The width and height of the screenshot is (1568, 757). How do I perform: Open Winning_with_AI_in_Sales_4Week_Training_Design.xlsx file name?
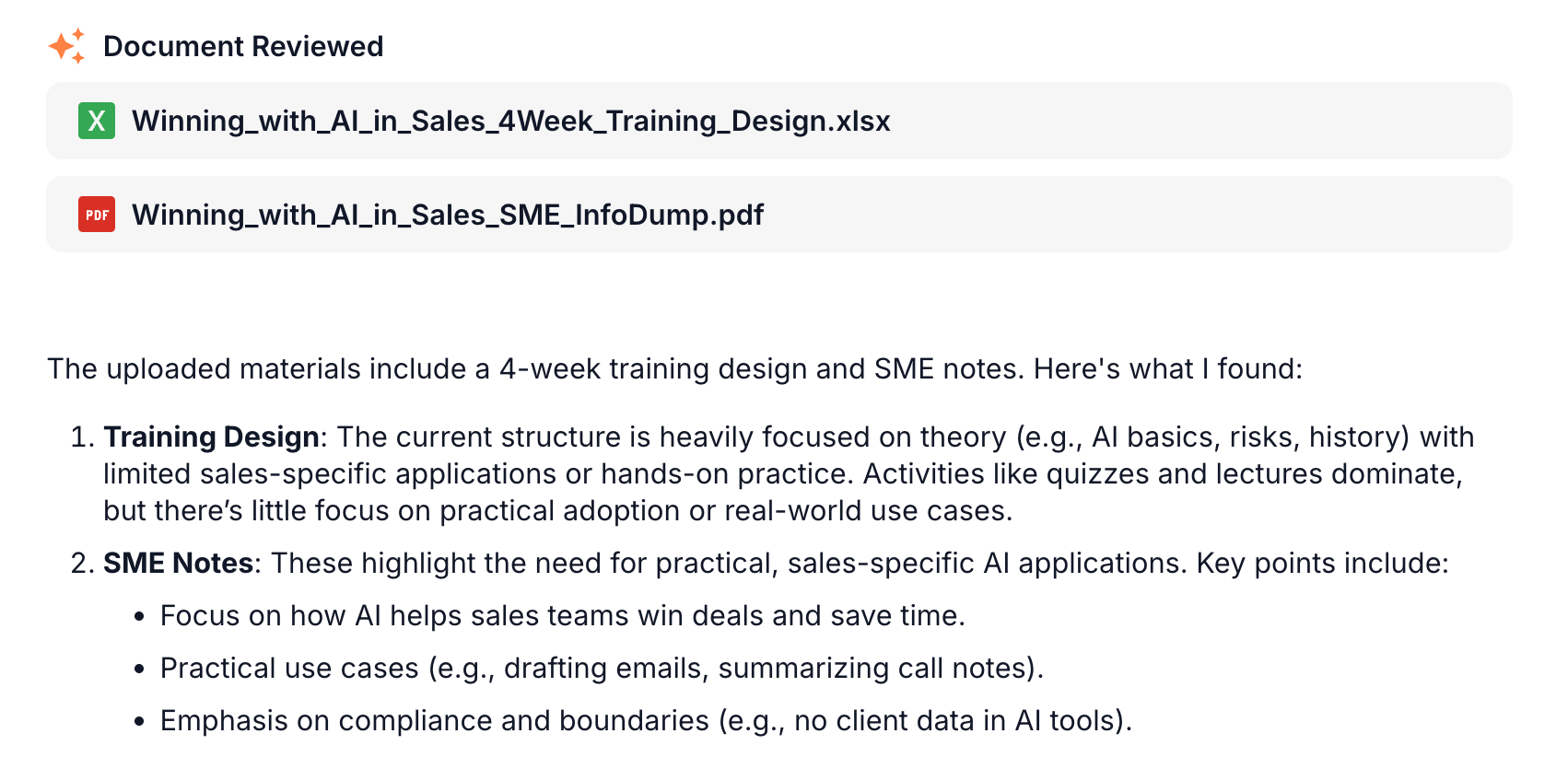point(511,121)
